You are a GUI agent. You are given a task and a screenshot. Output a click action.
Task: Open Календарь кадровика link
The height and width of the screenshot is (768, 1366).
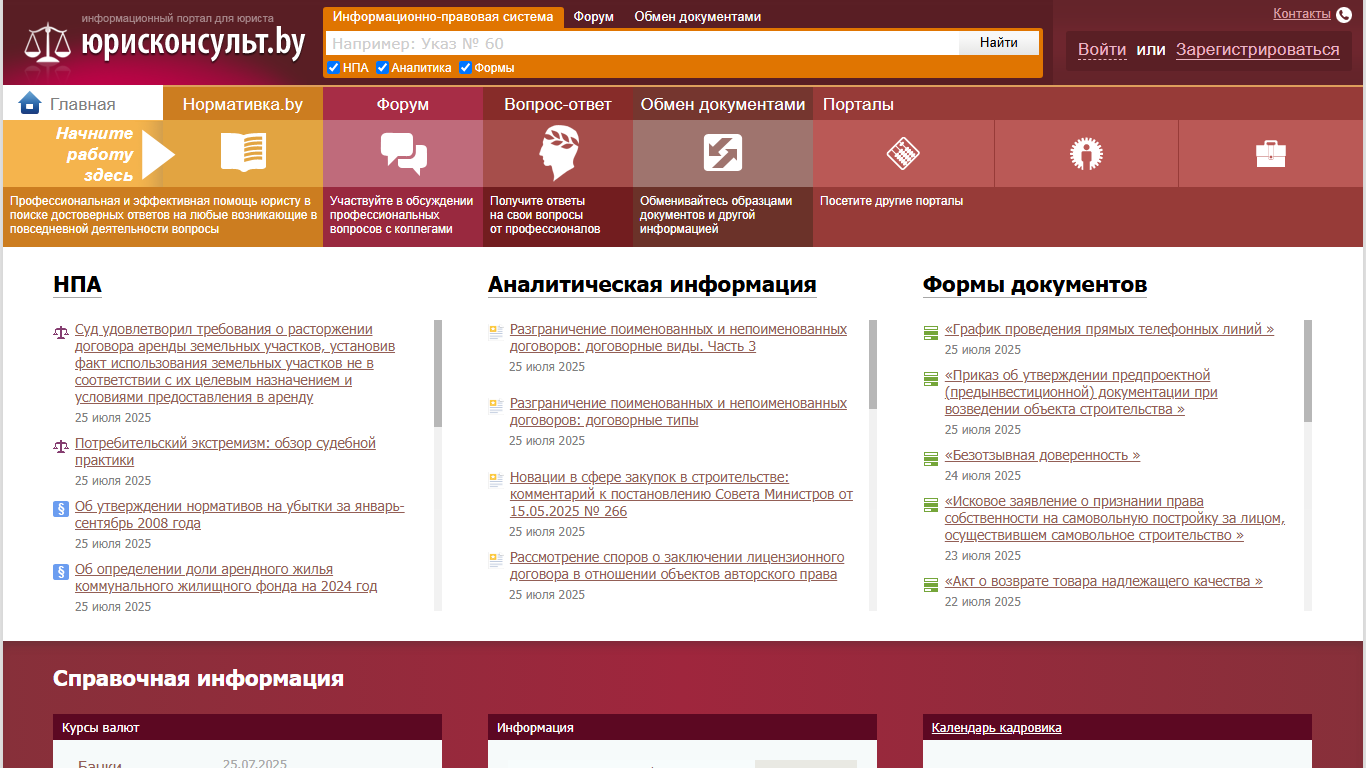click(996, 728)
